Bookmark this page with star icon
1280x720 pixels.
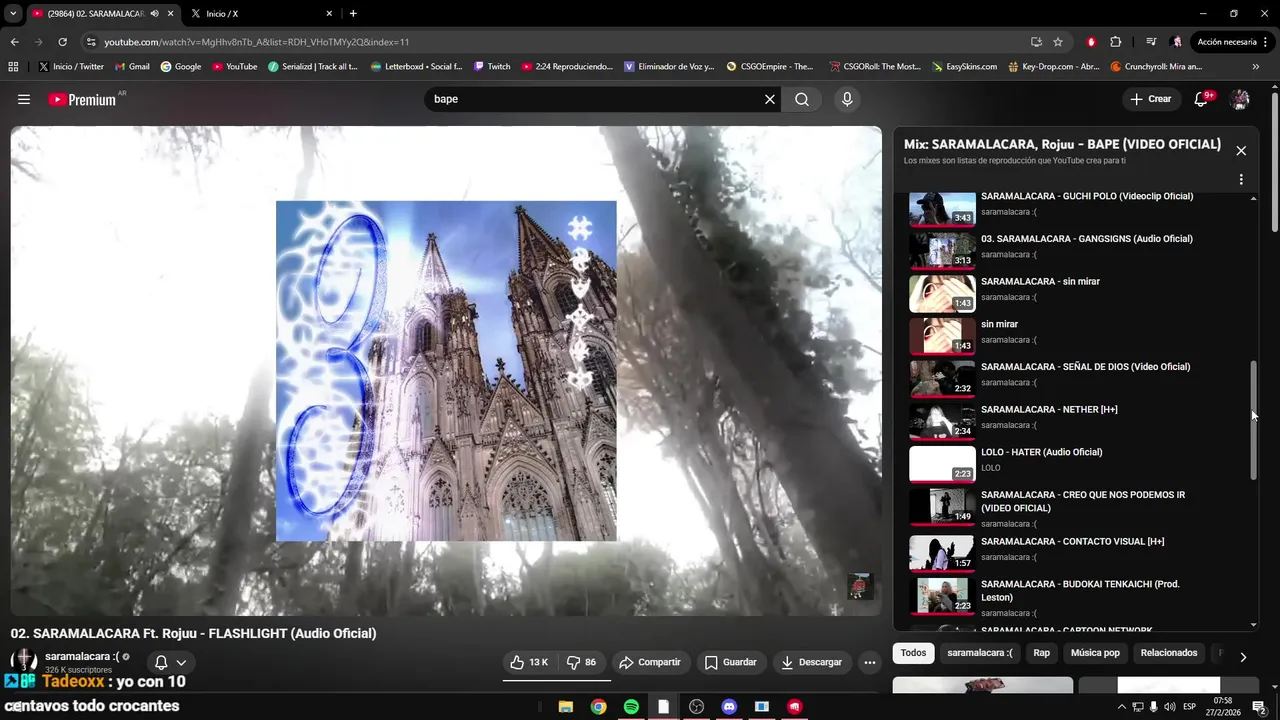1058,42
